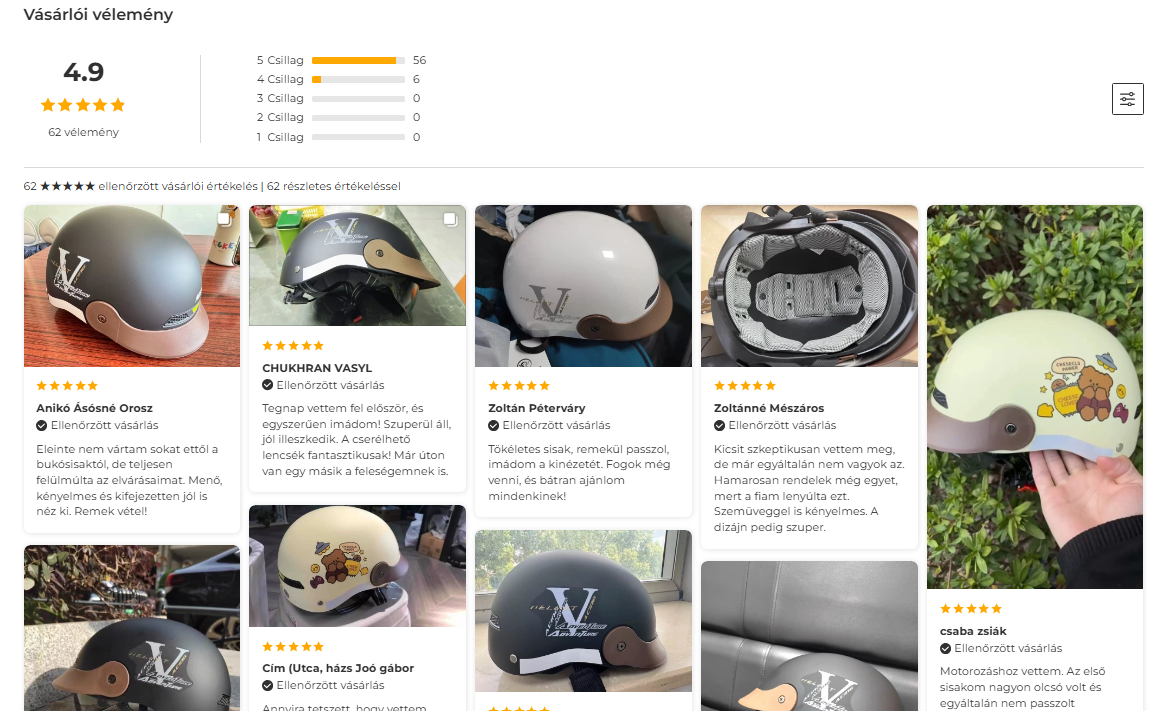Click verified badge icon under Anikó Ásósné Orosz
Image resolution: width=1168 pixels, height=713 pixels.
42,425
